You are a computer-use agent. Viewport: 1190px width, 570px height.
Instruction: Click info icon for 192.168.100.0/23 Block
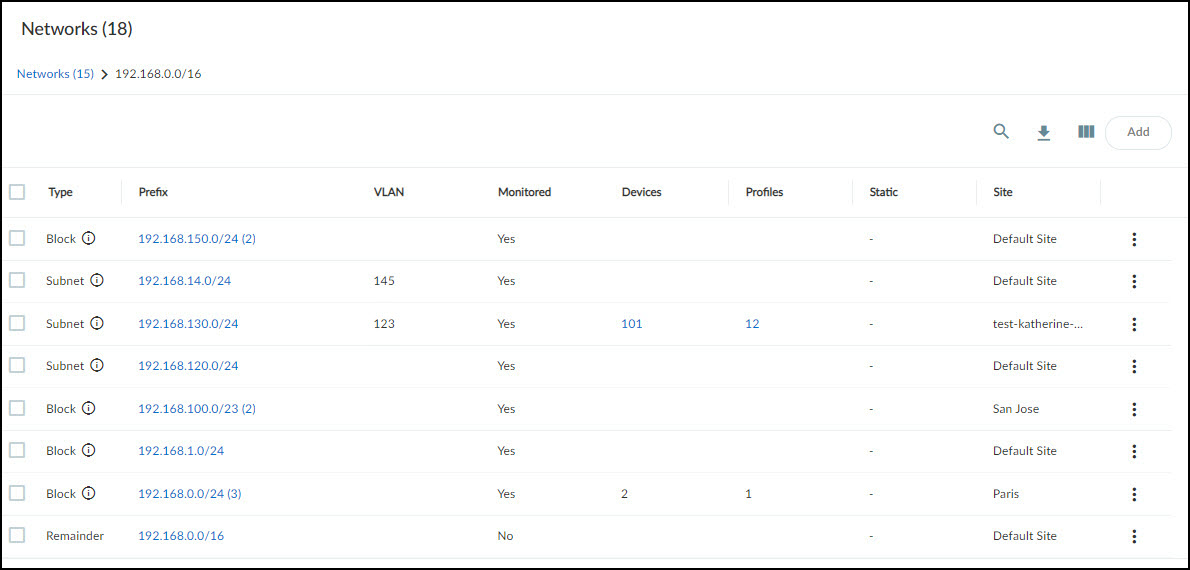coord(89,408)
